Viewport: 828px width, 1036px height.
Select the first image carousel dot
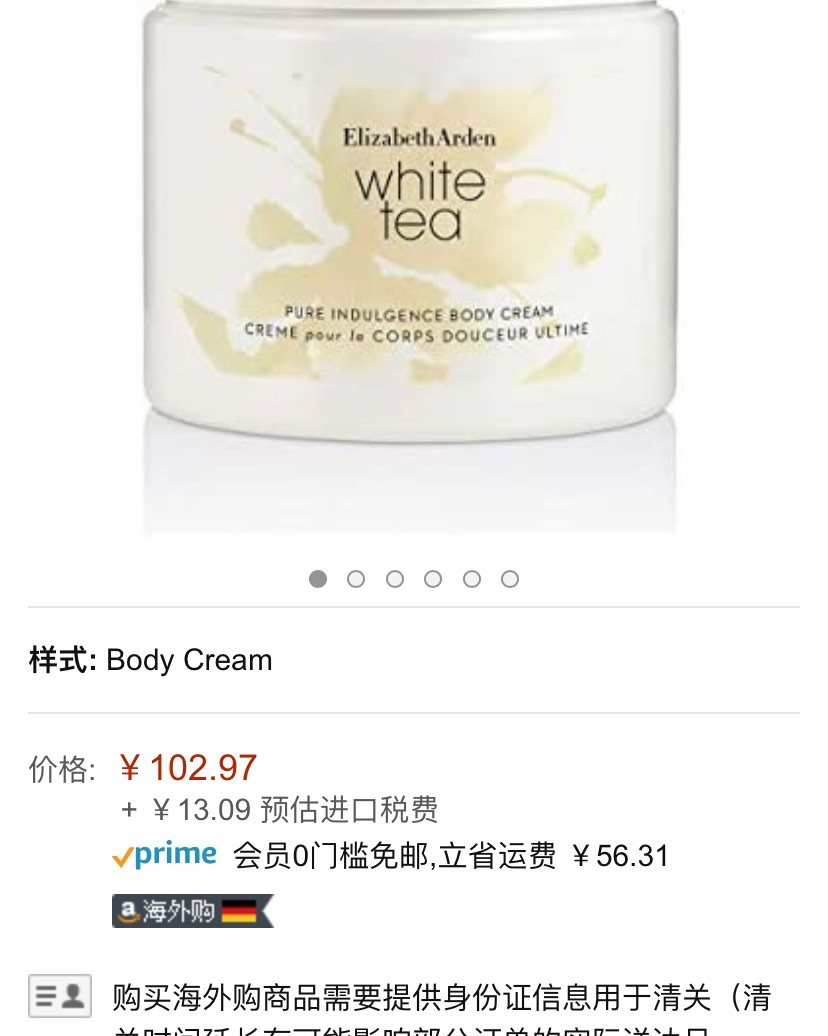point(318,579)
